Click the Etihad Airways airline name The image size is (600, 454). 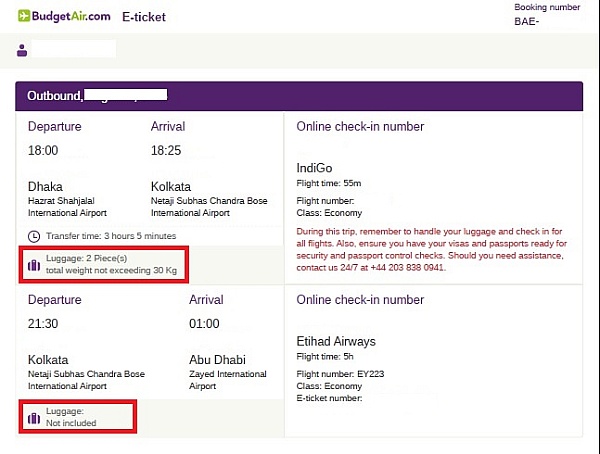click(x=336, y=341)
